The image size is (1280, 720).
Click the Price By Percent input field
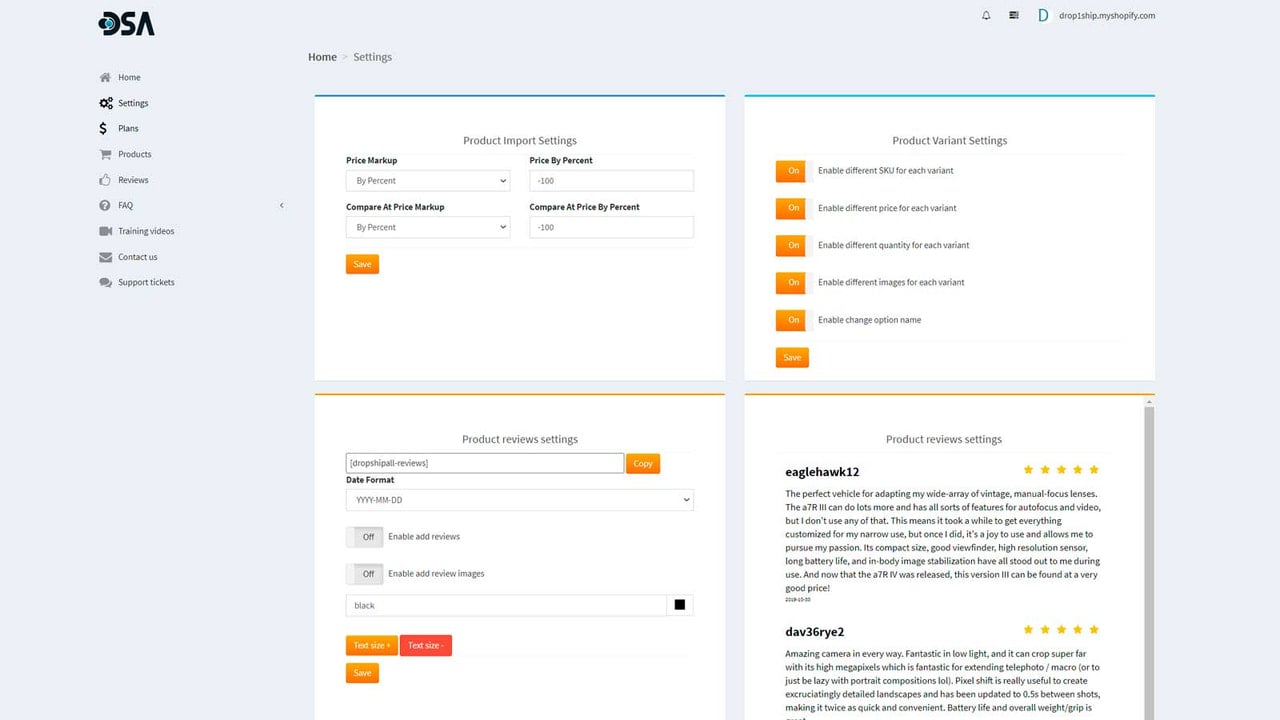(x=611, y=181)
